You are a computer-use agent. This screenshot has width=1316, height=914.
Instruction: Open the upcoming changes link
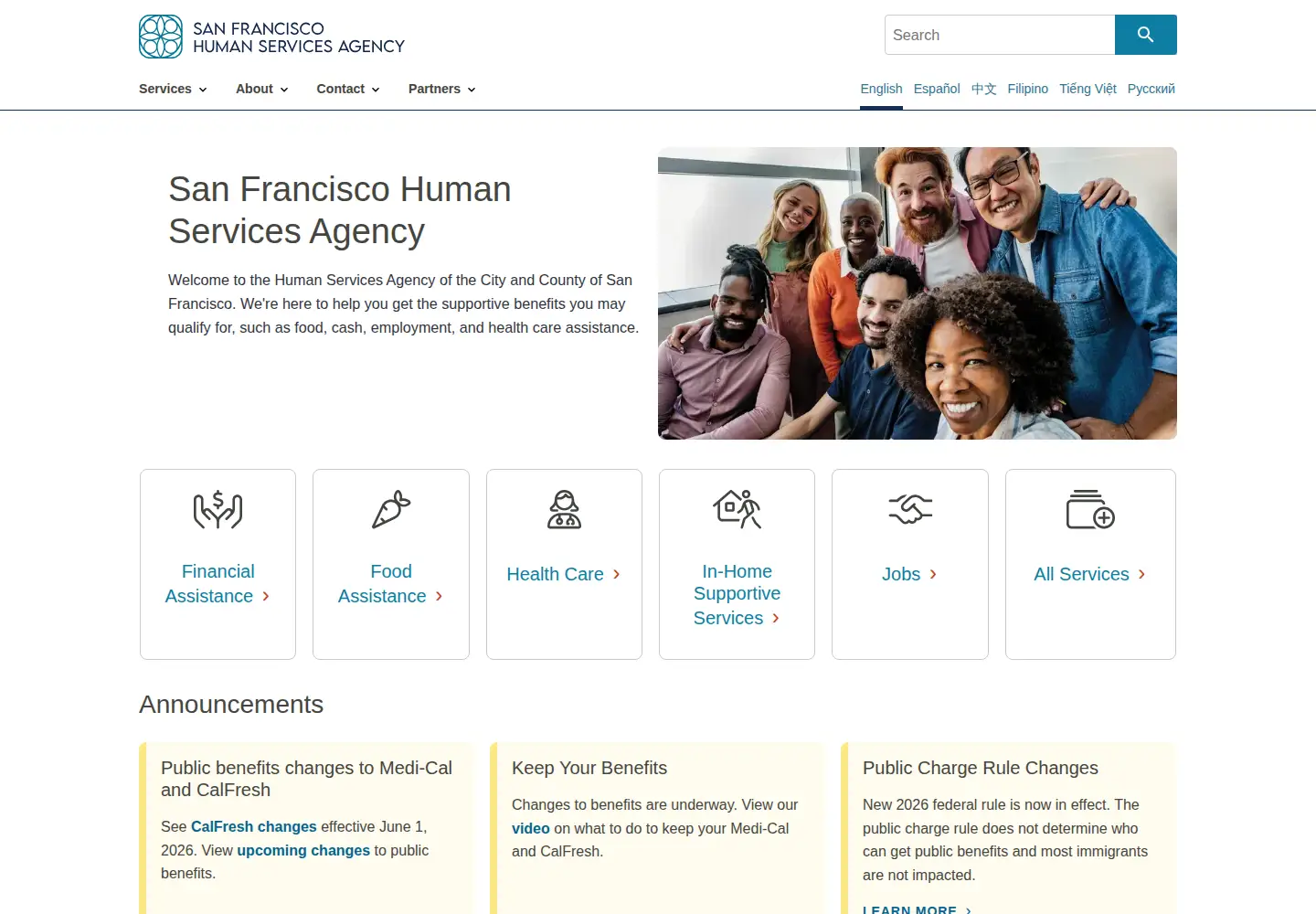[303, 850]
